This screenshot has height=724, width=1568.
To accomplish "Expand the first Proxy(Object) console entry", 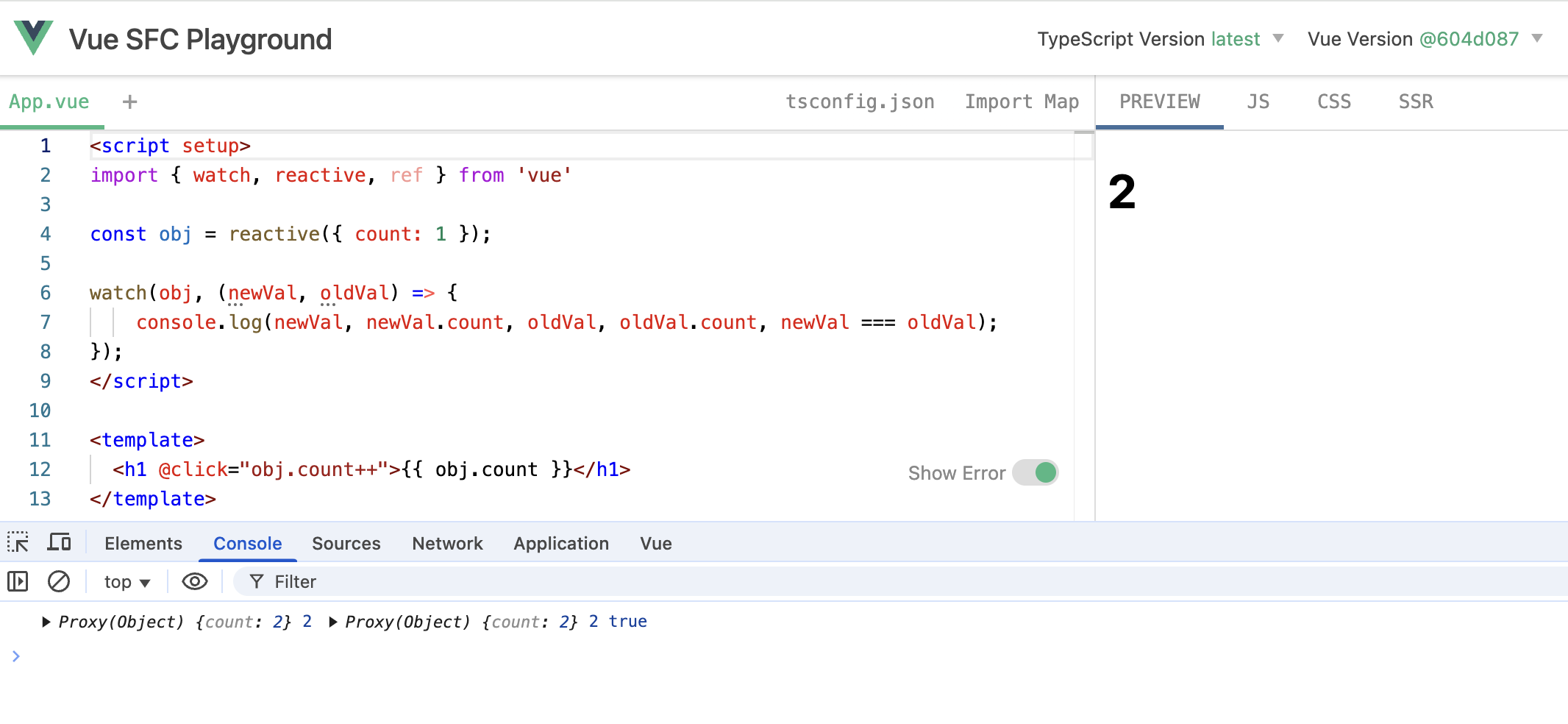I will (46, 622).
